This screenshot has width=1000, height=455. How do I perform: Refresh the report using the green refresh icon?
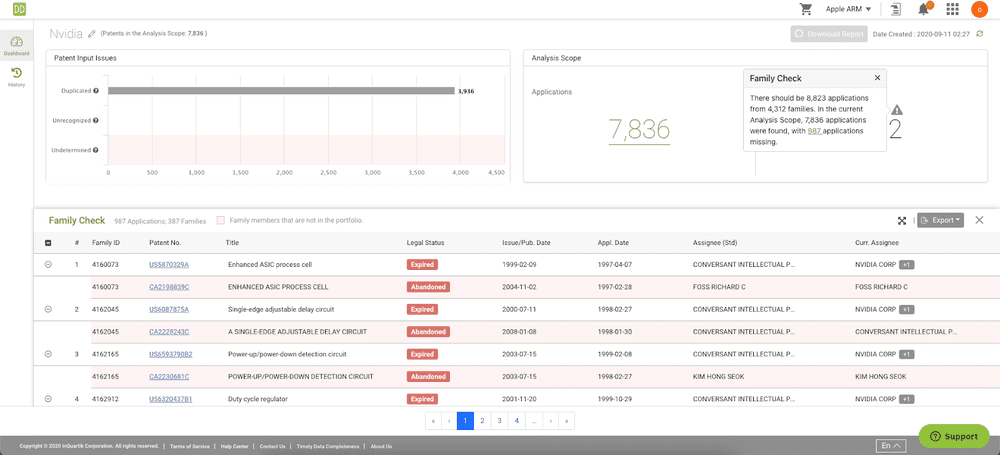click(x=981, y=34)
